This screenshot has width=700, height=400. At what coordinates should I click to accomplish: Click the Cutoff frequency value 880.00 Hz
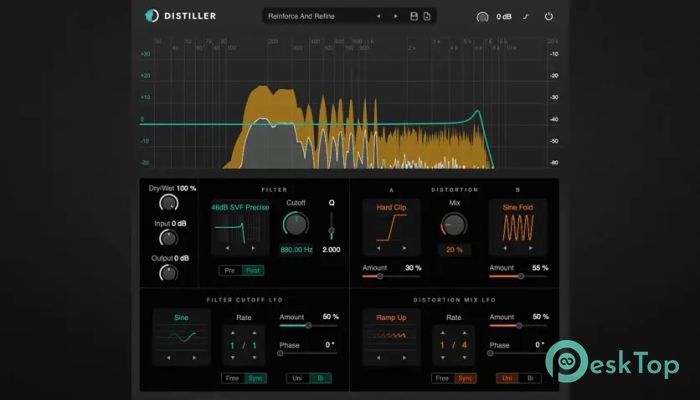pos(296,249)
